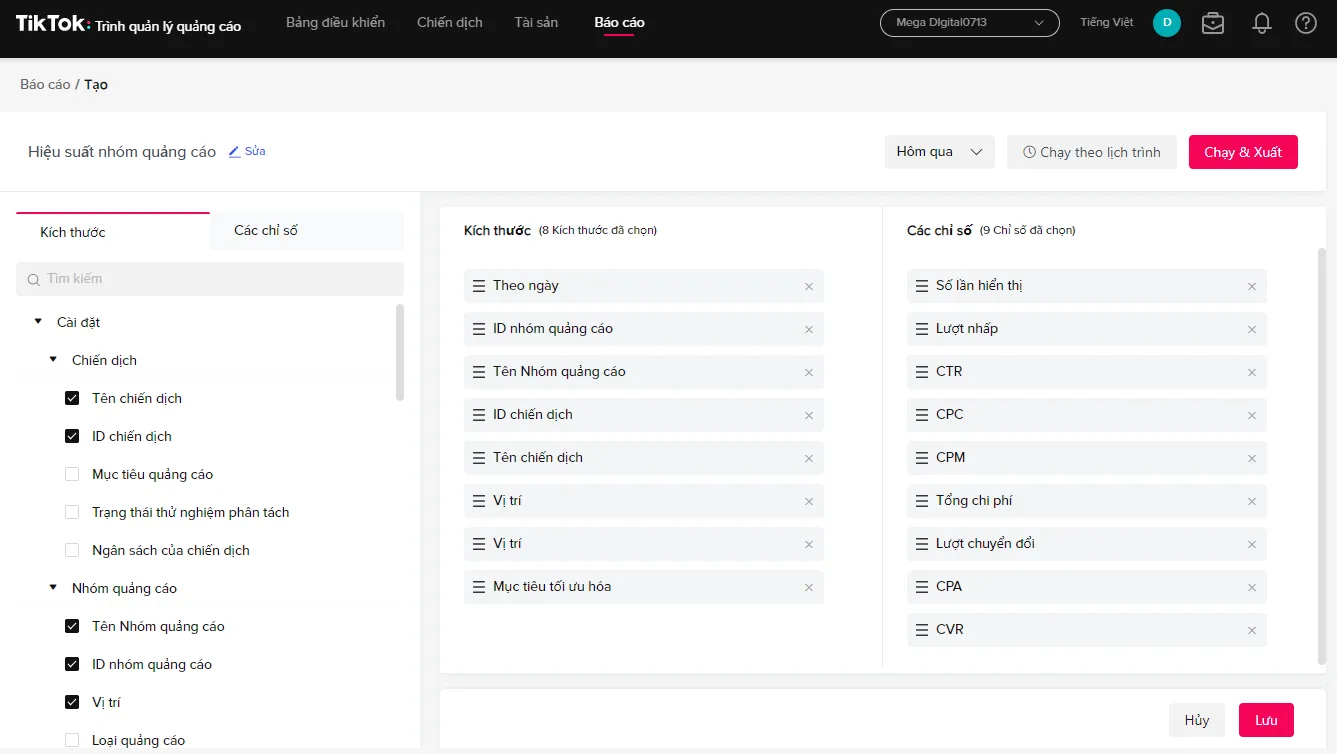The image size is (1337, 754).
Task: Click the left dimension list scrollbar
Action: tap(400, 352)
